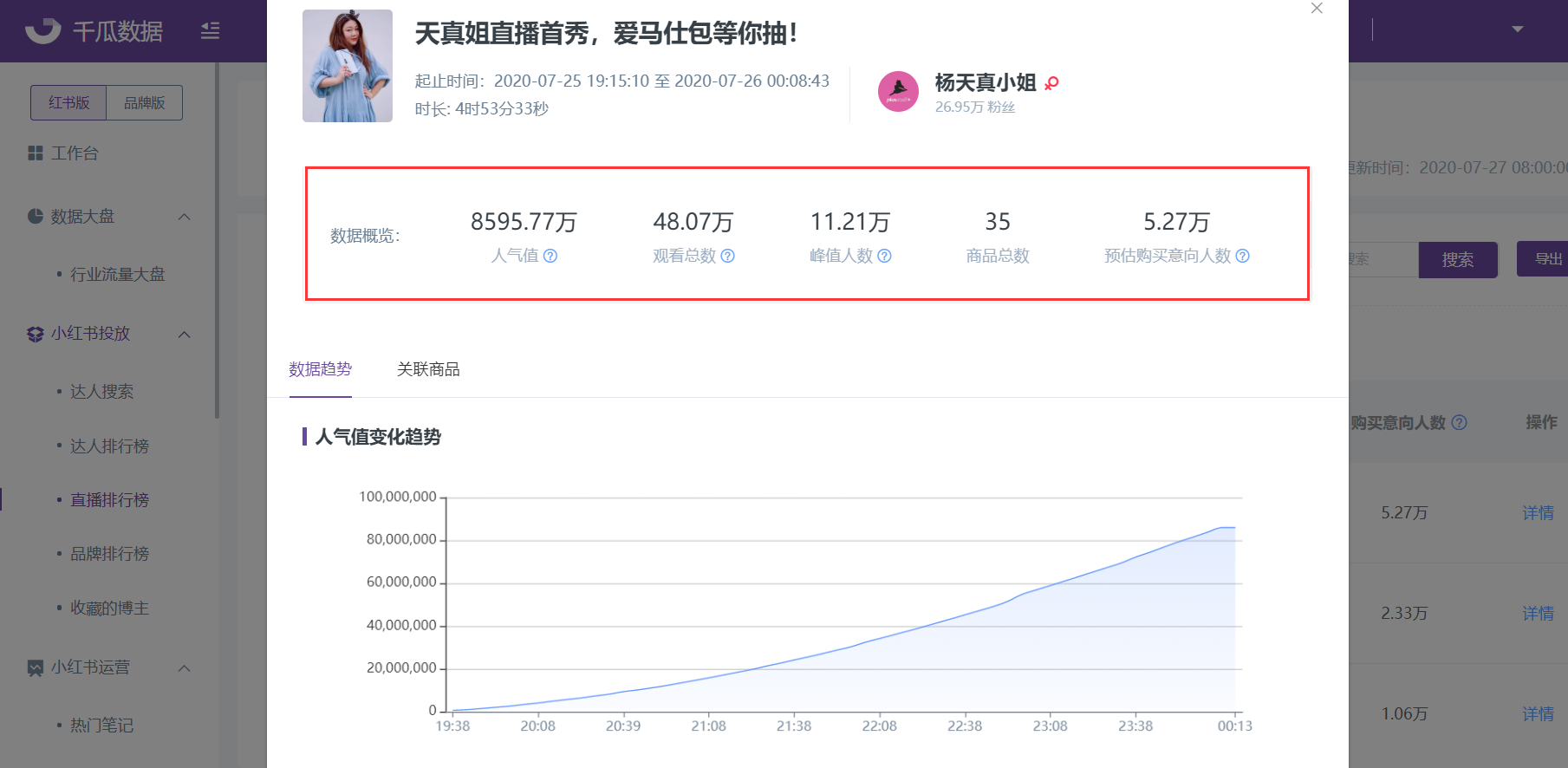The image size is (1568, 768).
Task: Close the live stream detail dialog
Action: click(x=1317, y=8)
